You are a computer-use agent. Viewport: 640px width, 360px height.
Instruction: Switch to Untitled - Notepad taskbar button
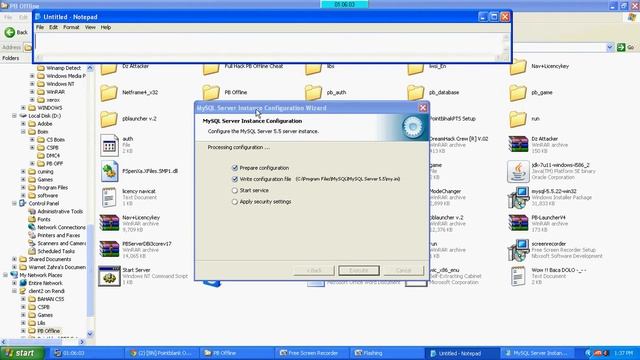[x=462, y=353]
